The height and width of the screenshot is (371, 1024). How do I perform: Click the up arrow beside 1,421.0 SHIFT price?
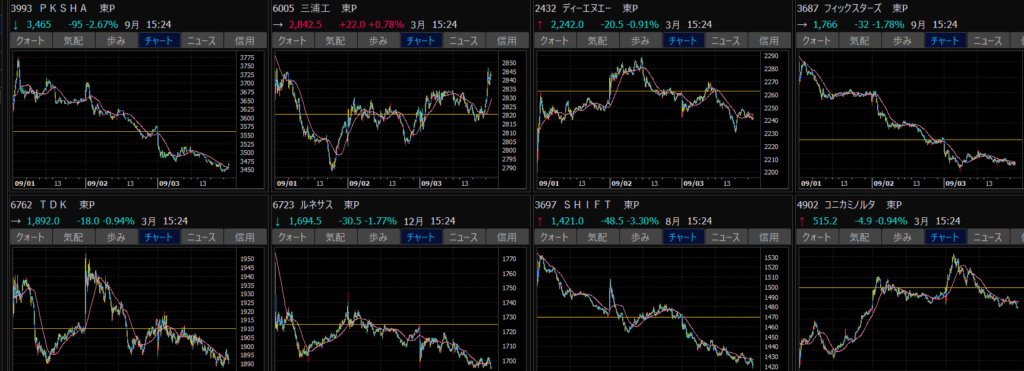point(539,221)
